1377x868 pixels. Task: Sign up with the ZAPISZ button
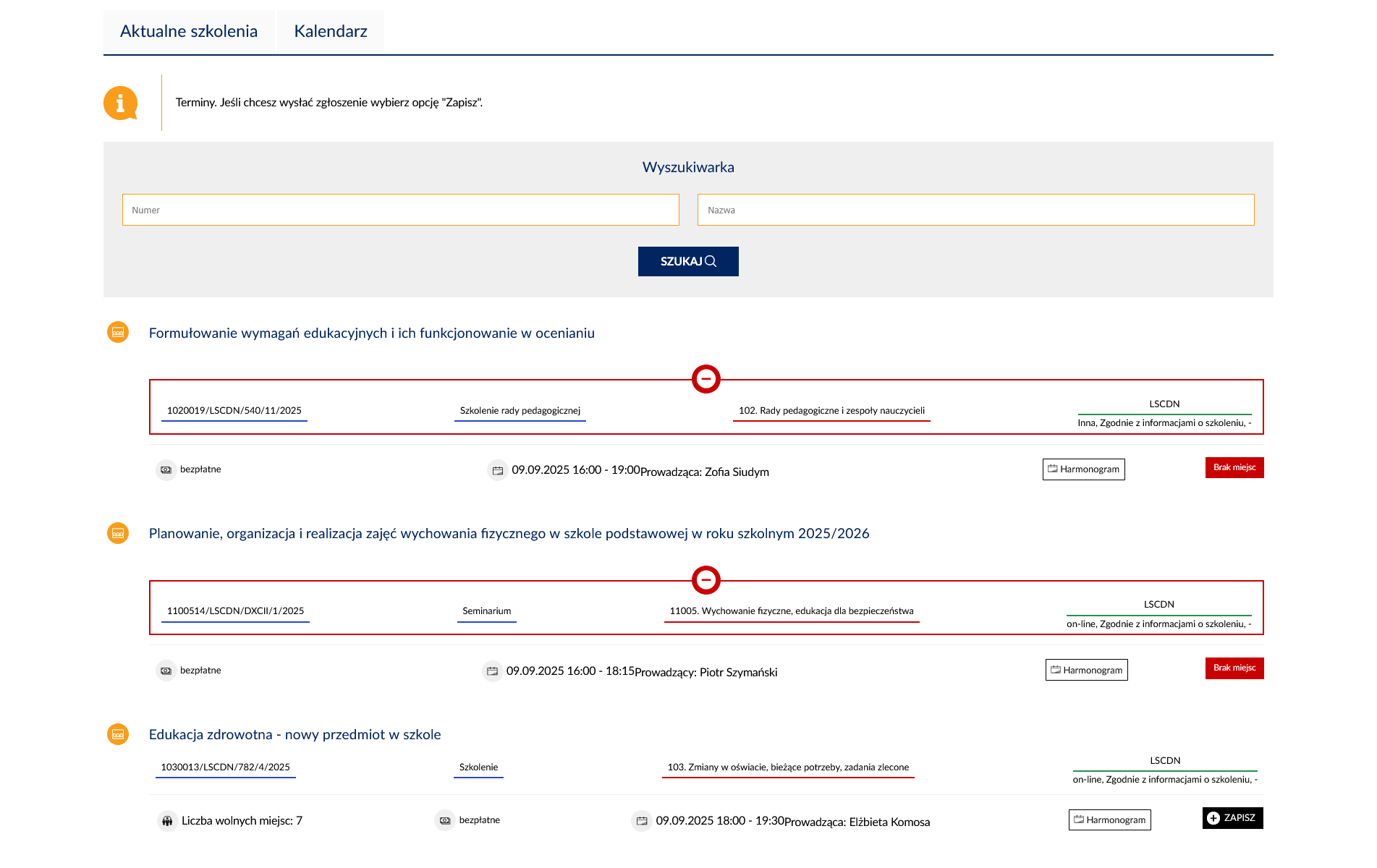pos(1232,818)
